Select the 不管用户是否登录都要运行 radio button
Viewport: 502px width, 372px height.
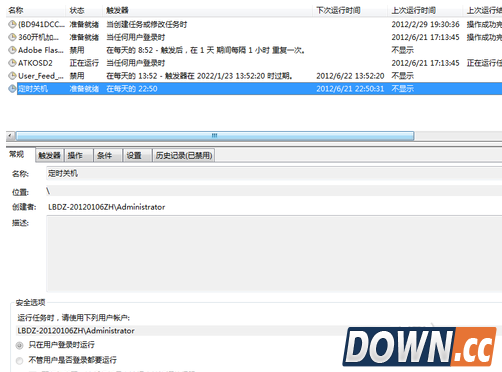click(x=20, y=360)
